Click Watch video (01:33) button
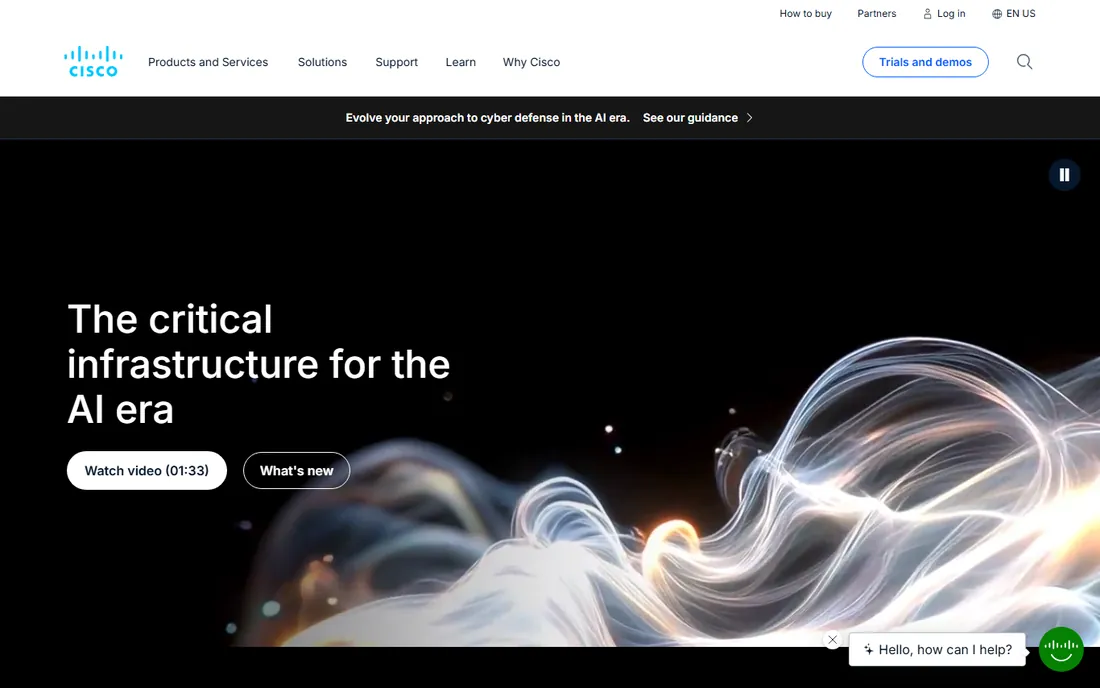 coord(147,471)
